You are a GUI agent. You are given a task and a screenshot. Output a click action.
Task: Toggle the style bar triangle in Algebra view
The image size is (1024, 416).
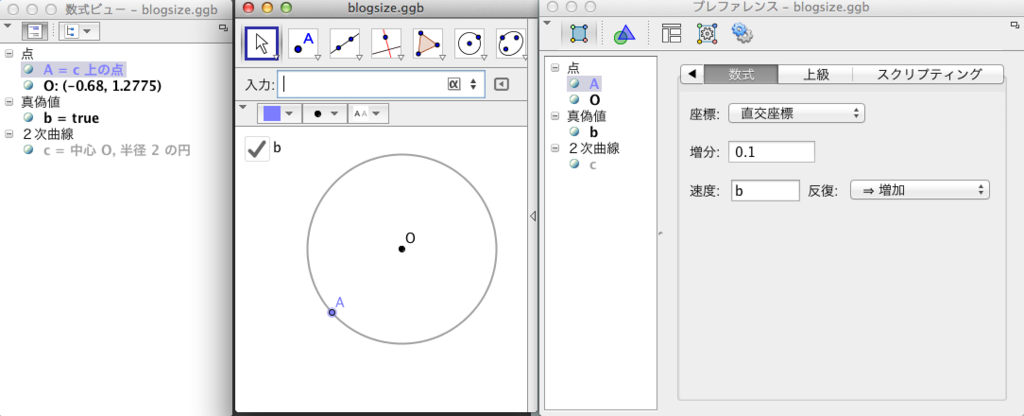(7, 26)
